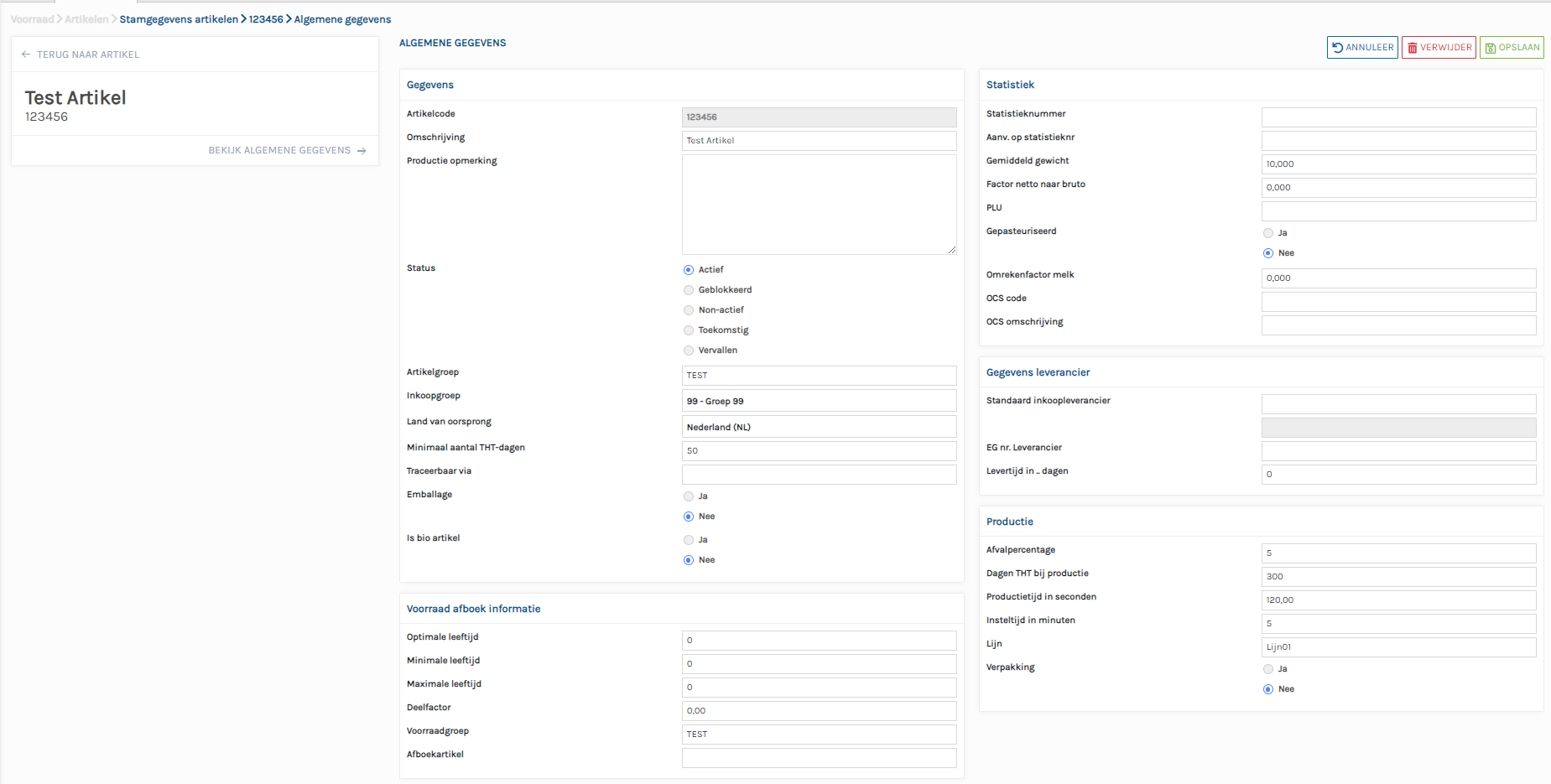The width and height of the screenshot is (1551, 784).
Task: Open the Standaard inkoopleverancier field
Action: 1398,404
